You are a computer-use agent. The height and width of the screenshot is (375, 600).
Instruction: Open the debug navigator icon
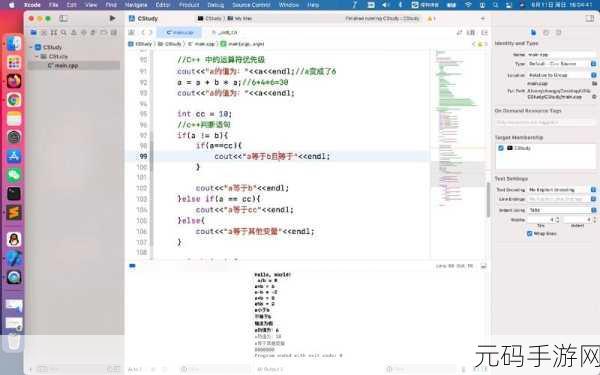pos(93,33)
